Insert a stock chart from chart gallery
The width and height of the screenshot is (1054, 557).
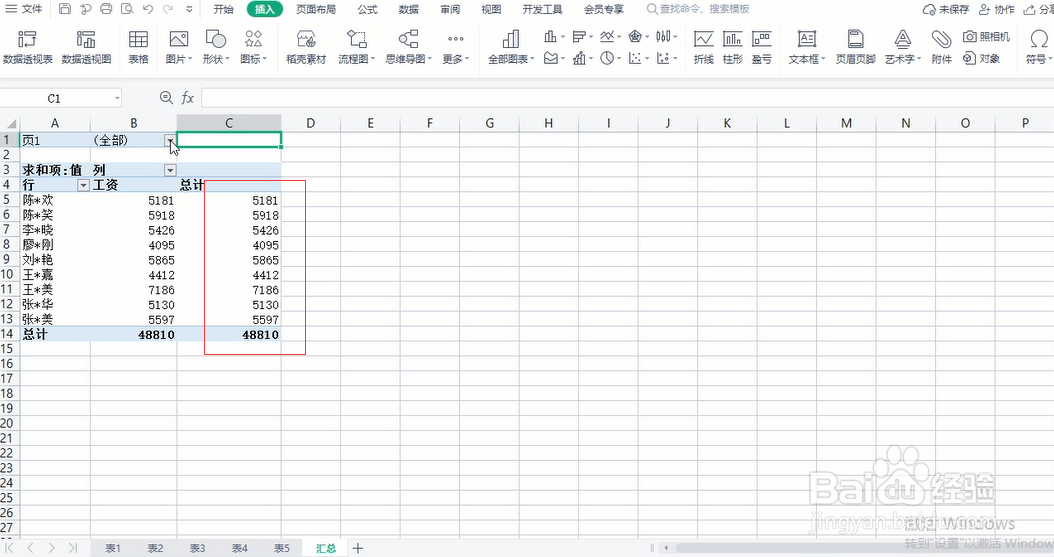[x=666, y=36]
